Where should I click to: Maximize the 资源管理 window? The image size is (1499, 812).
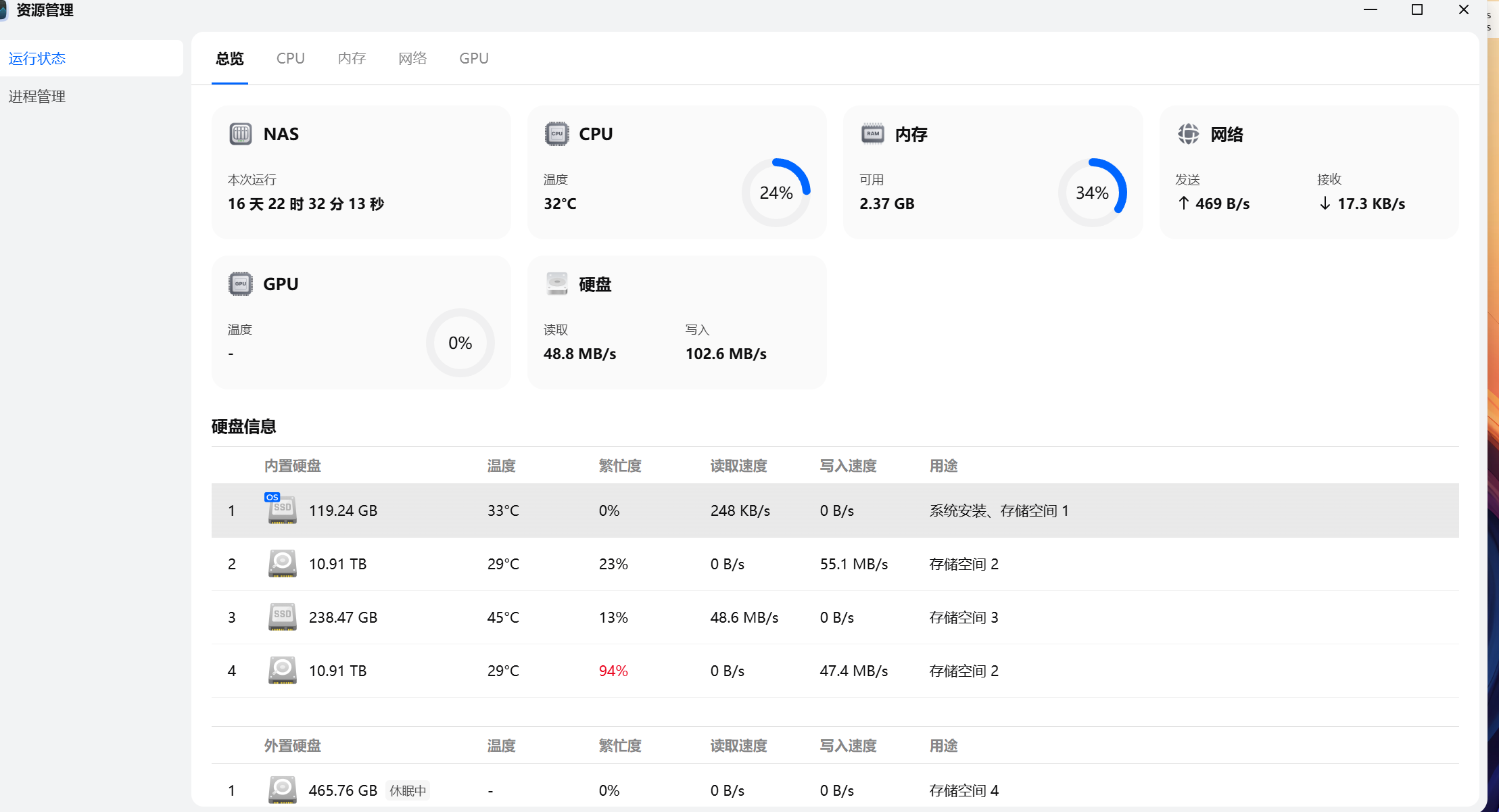1417,9
